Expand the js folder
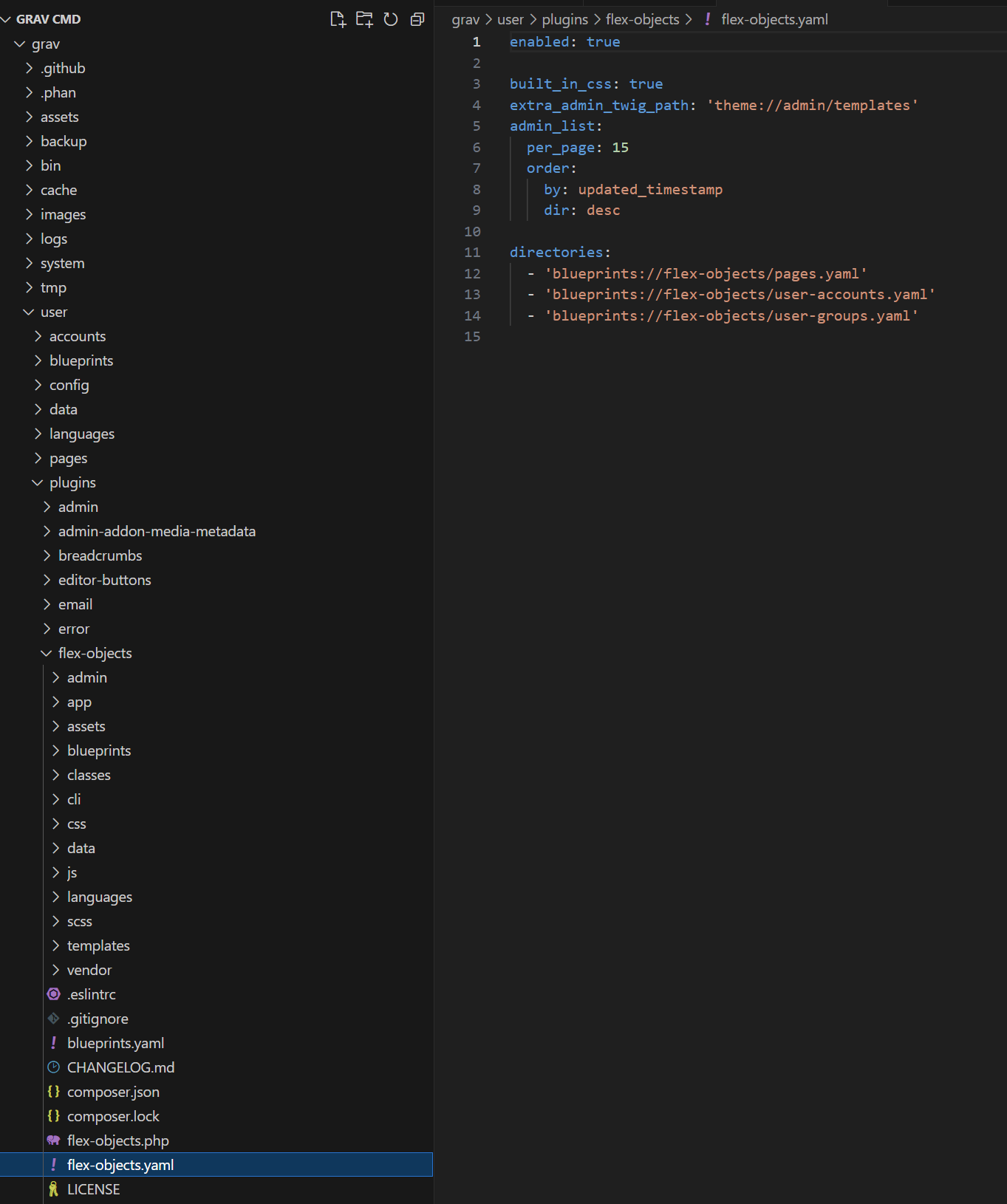This screenshot has height=1204, width=1007. pyautogui.click(x=55, y=872)
